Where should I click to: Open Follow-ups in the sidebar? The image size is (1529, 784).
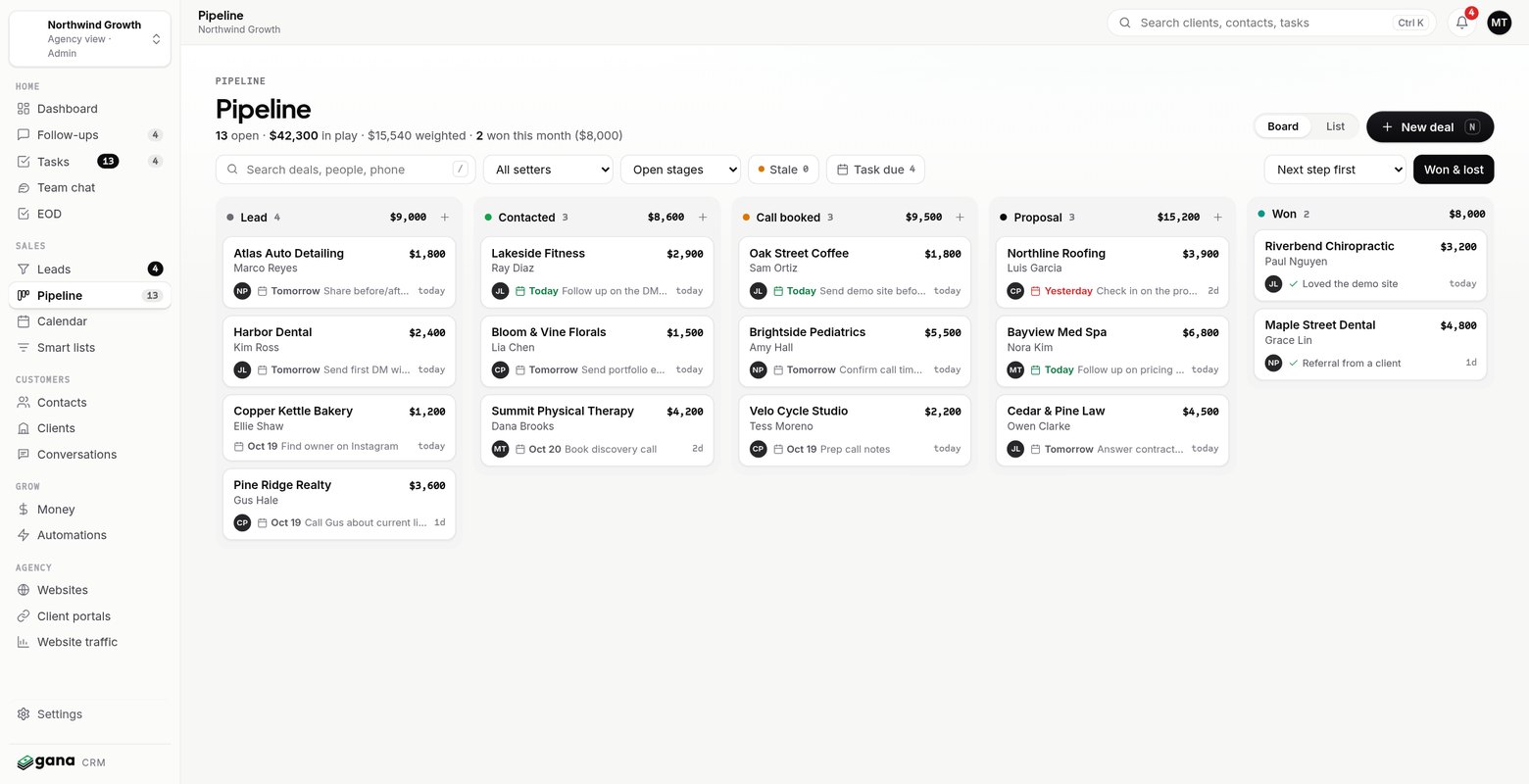tap(90, 135)
